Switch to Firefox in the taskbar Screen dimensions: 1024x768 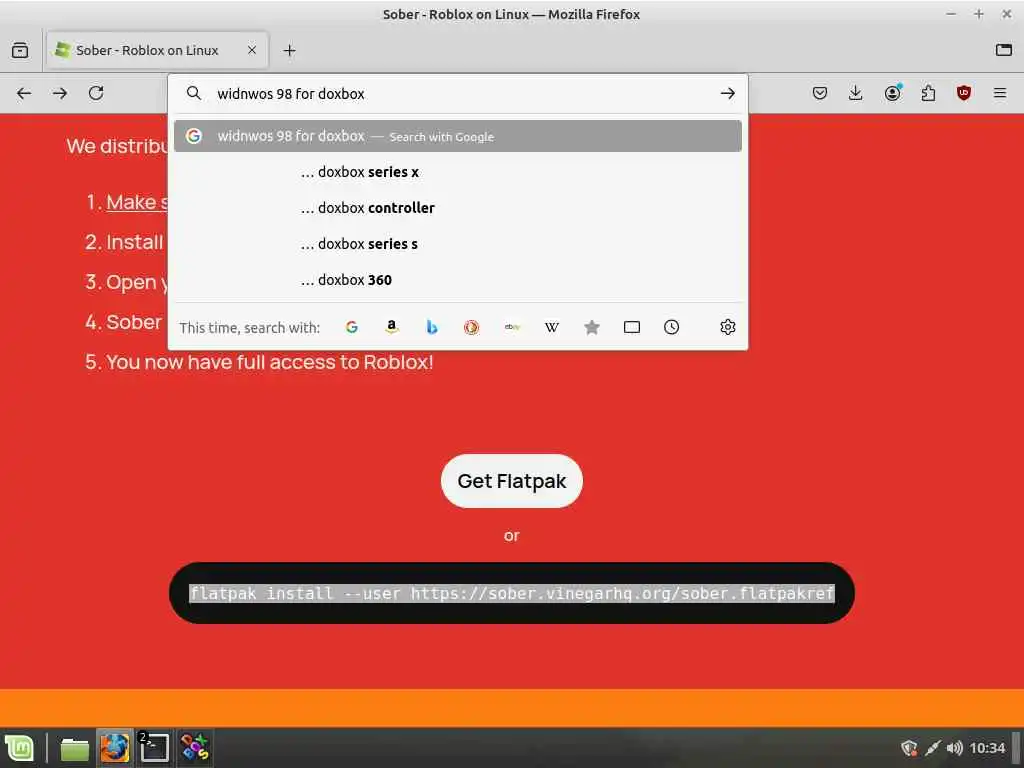115,748
